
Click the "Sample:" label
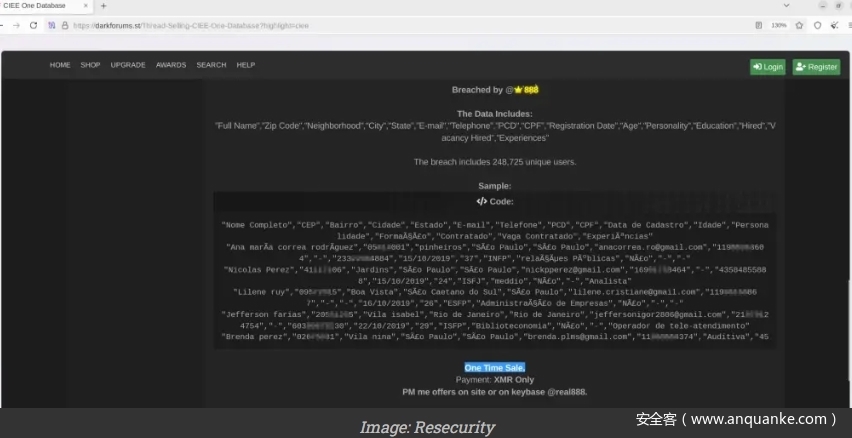point(494,186)
